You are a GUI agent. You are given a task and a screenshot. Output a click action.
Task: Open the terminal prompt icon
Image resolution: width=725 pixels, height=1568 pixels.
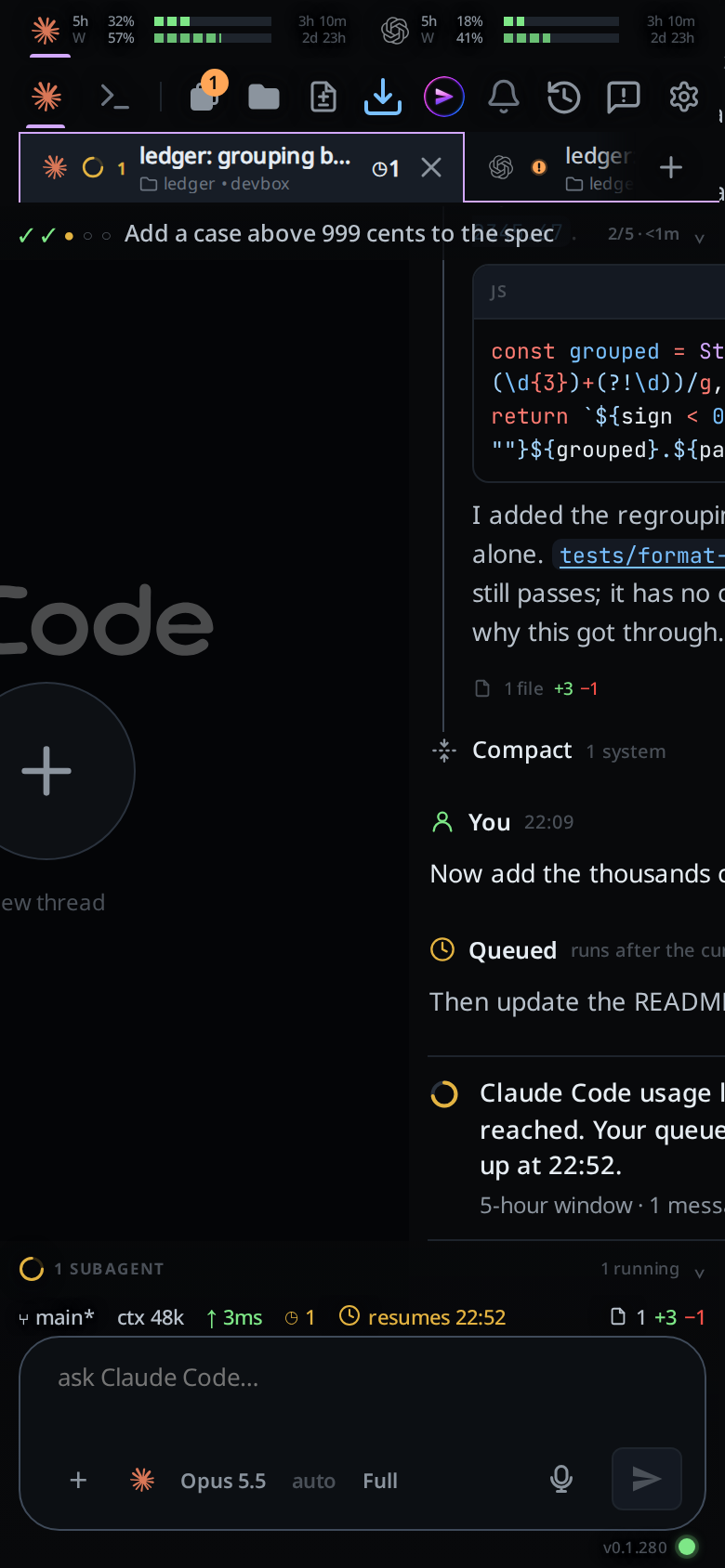pos(114,97)
